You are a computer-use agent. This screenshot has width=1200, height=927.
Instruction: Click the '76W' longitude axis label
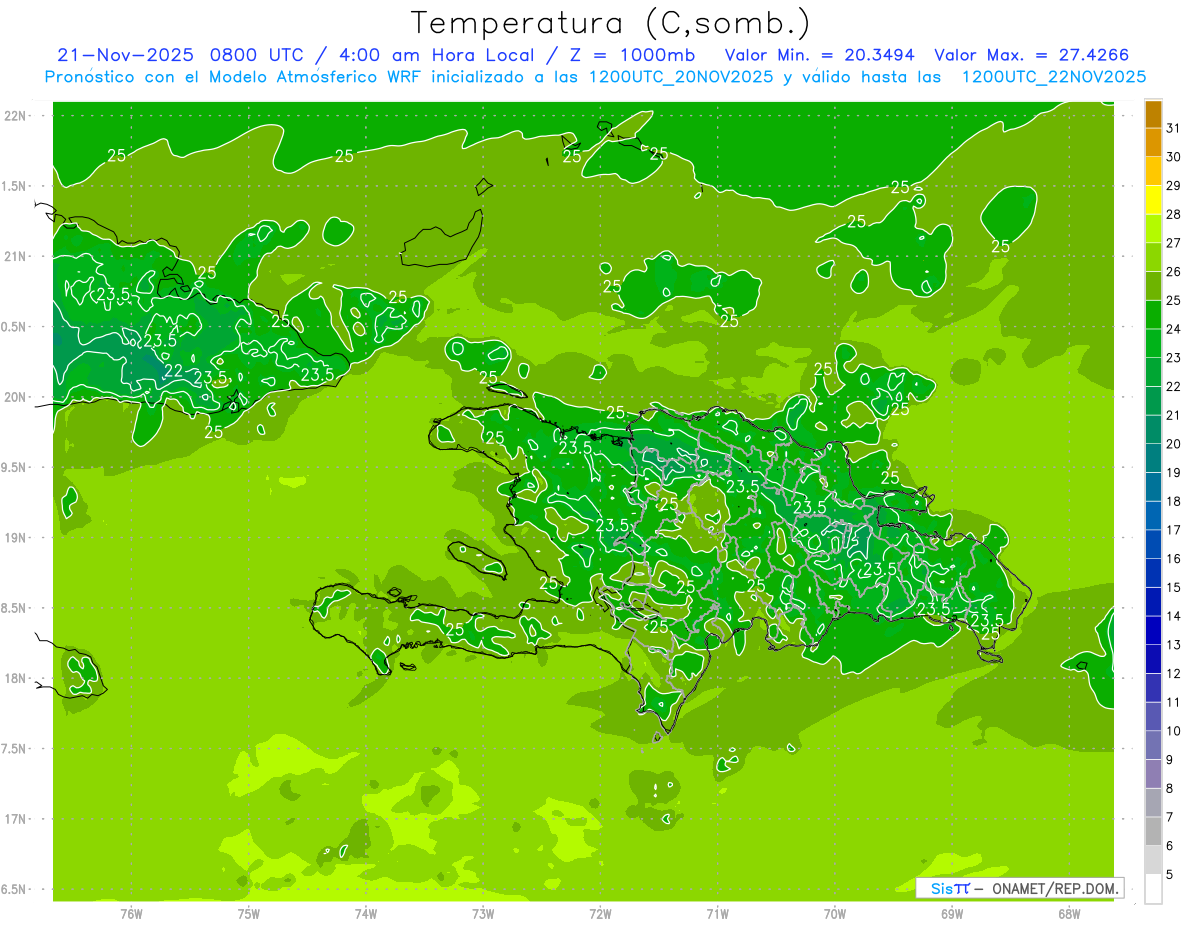[131, 913]
